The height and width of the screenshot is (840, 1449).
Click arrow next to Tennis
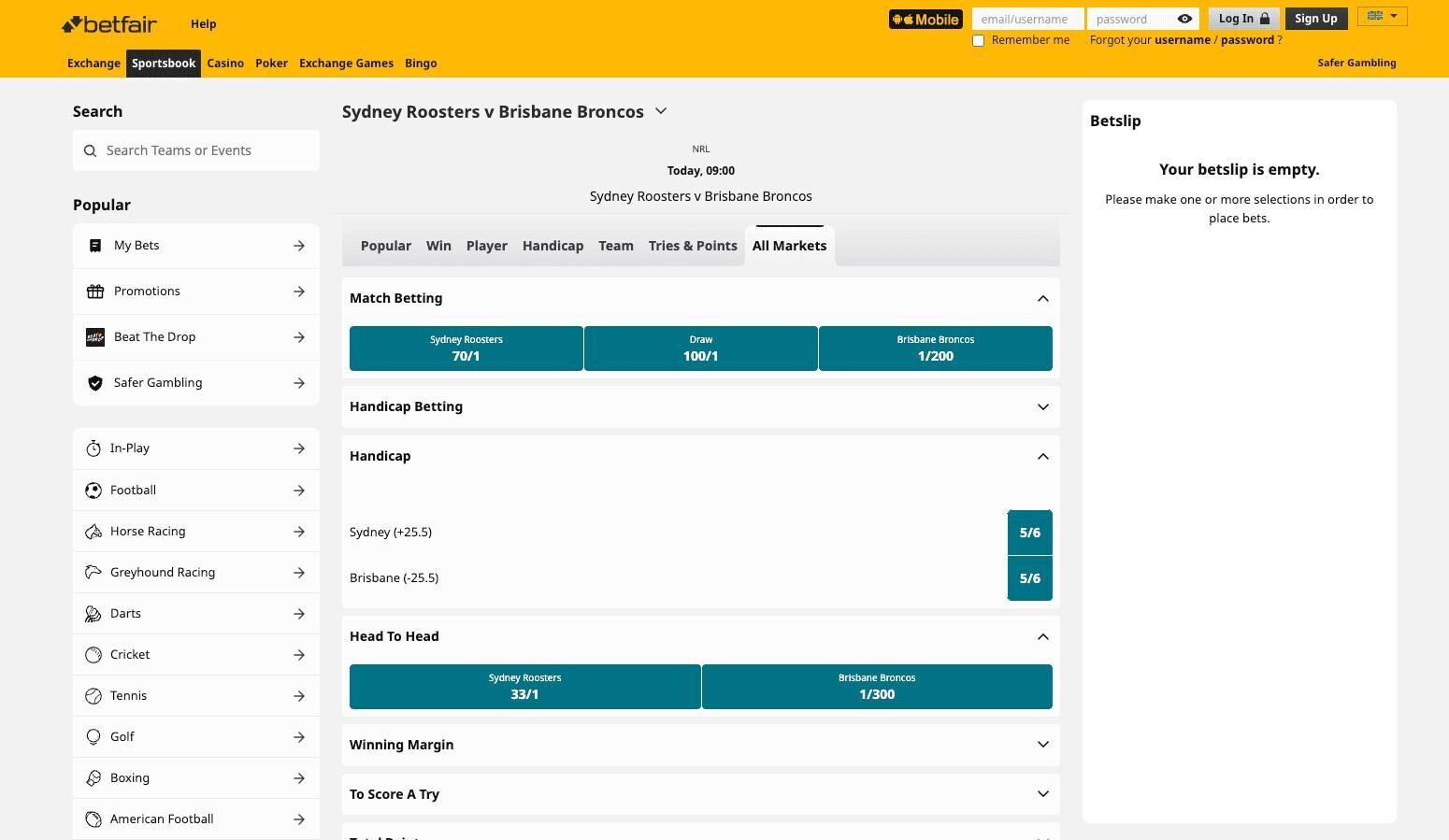point(299,696)
